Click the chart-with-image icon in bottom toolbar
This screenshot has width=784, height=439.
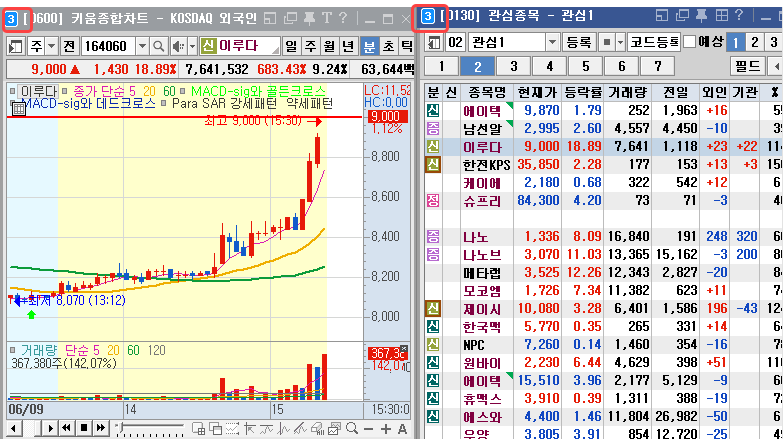point(334,428)
